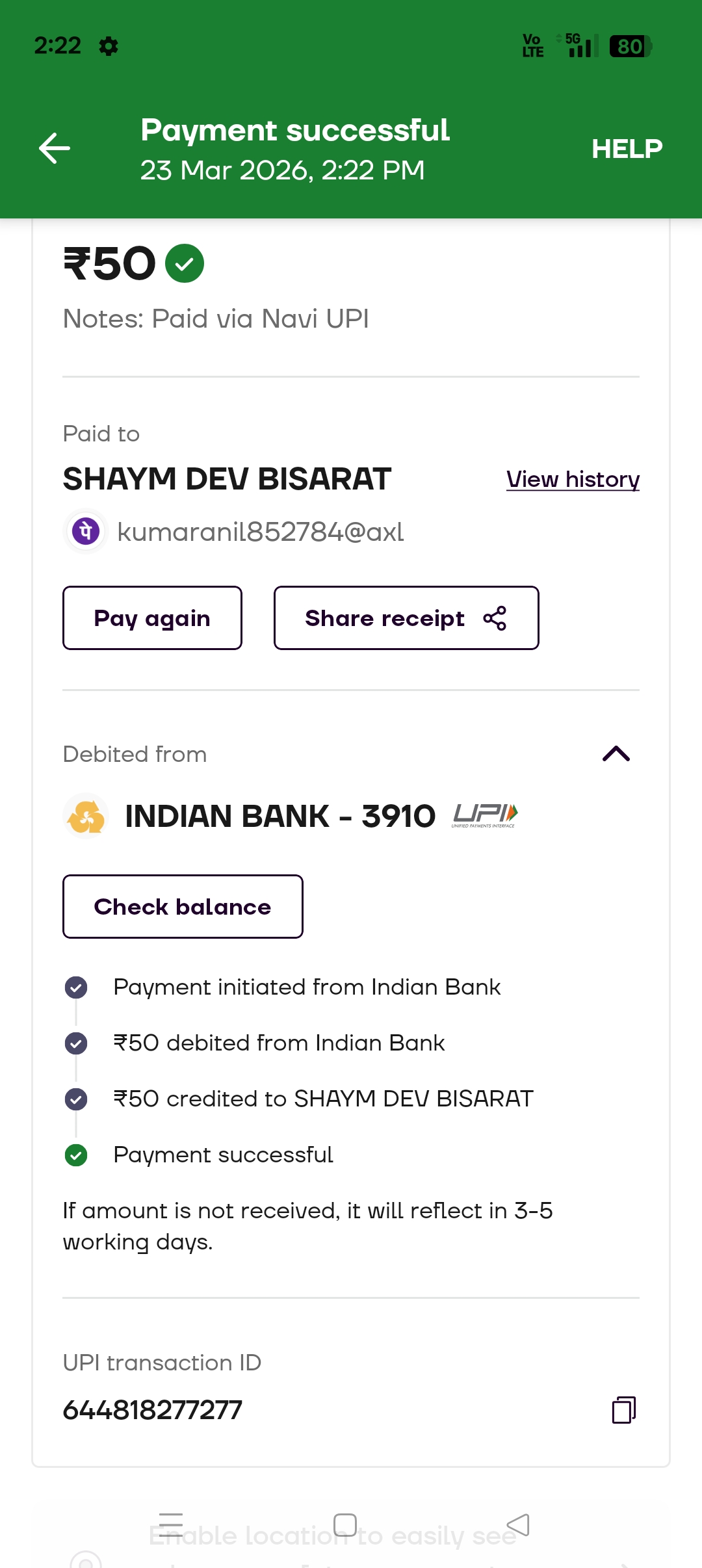This screenshot has width=702, height=1568.
Task: Tap the UPI transaction ID number
Action: point(153,1410)
